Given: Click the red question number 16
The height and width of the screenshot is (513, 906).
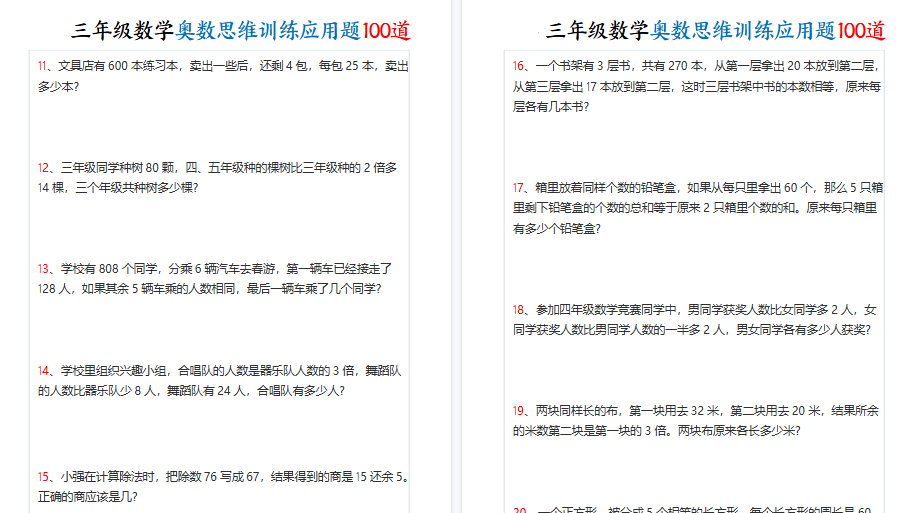Looking at the screenshot, I should click(x=519, y=67).
